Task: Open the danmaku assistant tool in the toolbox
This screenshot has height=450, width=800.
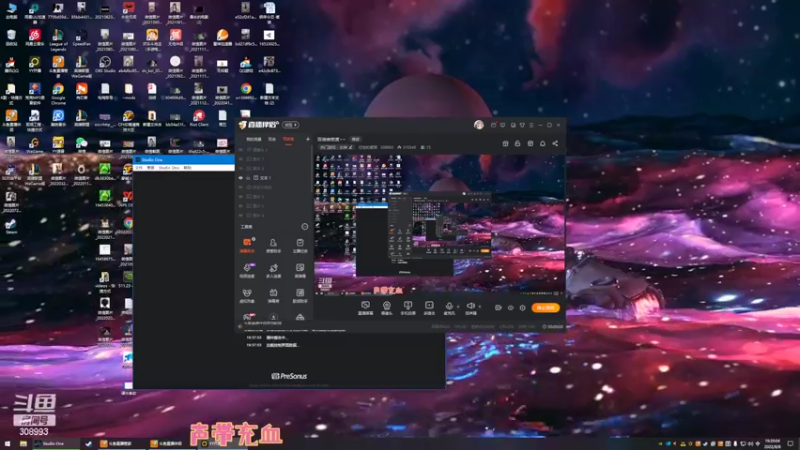Action: 247,245
